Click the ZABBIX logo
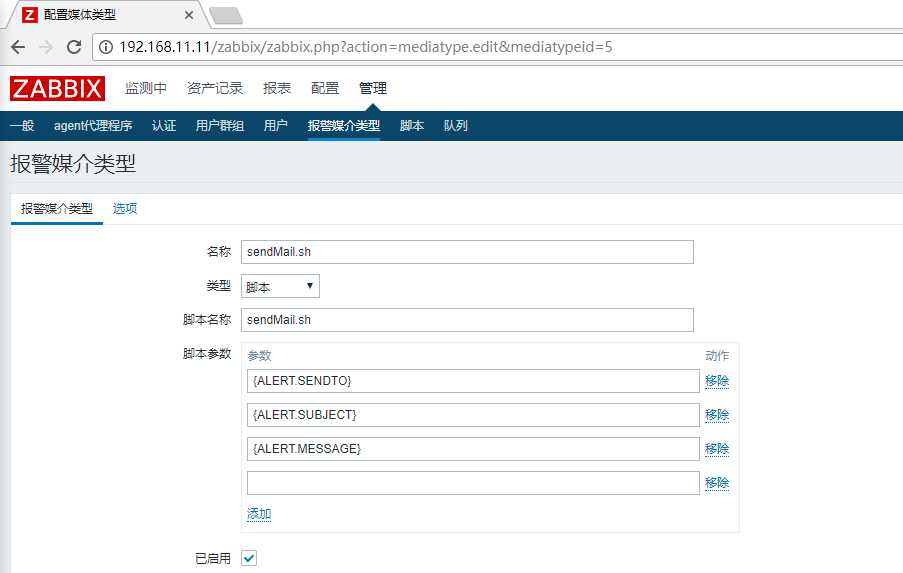903x573 pixels. pyautogui.click(x=58, y=89)
